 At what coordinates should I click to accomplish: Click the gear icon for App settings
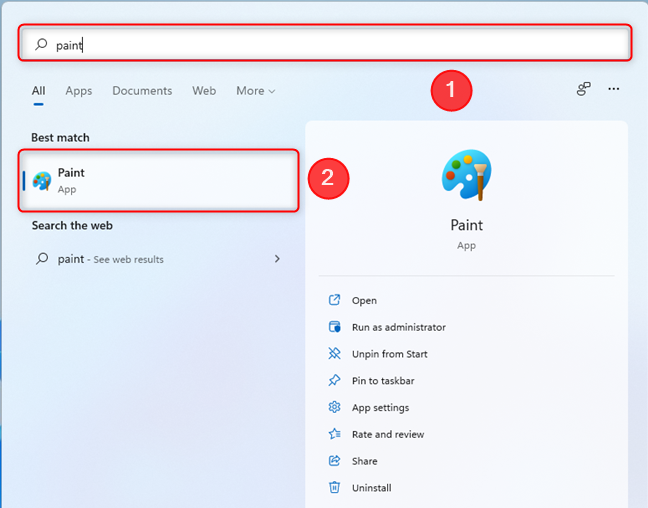pos(334,407)
